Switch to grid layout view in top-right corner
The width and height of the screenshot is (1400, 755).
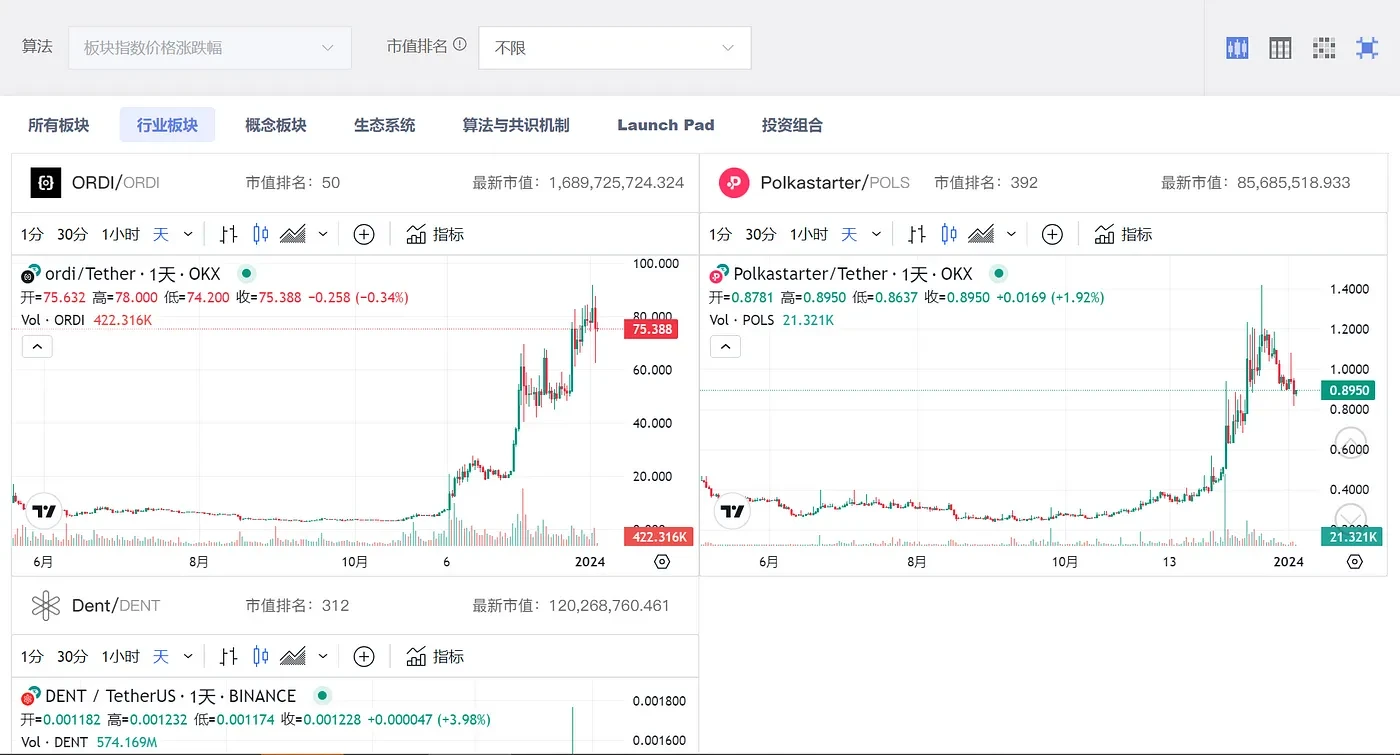[1324, 47]
